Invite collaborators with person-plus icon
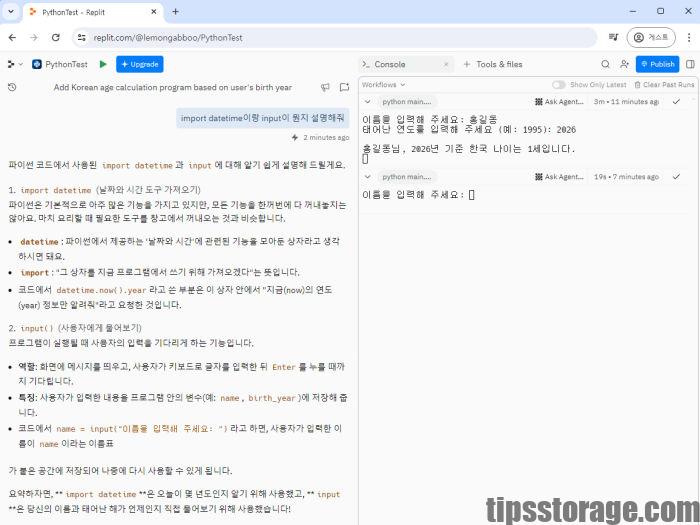 point(625,64)
